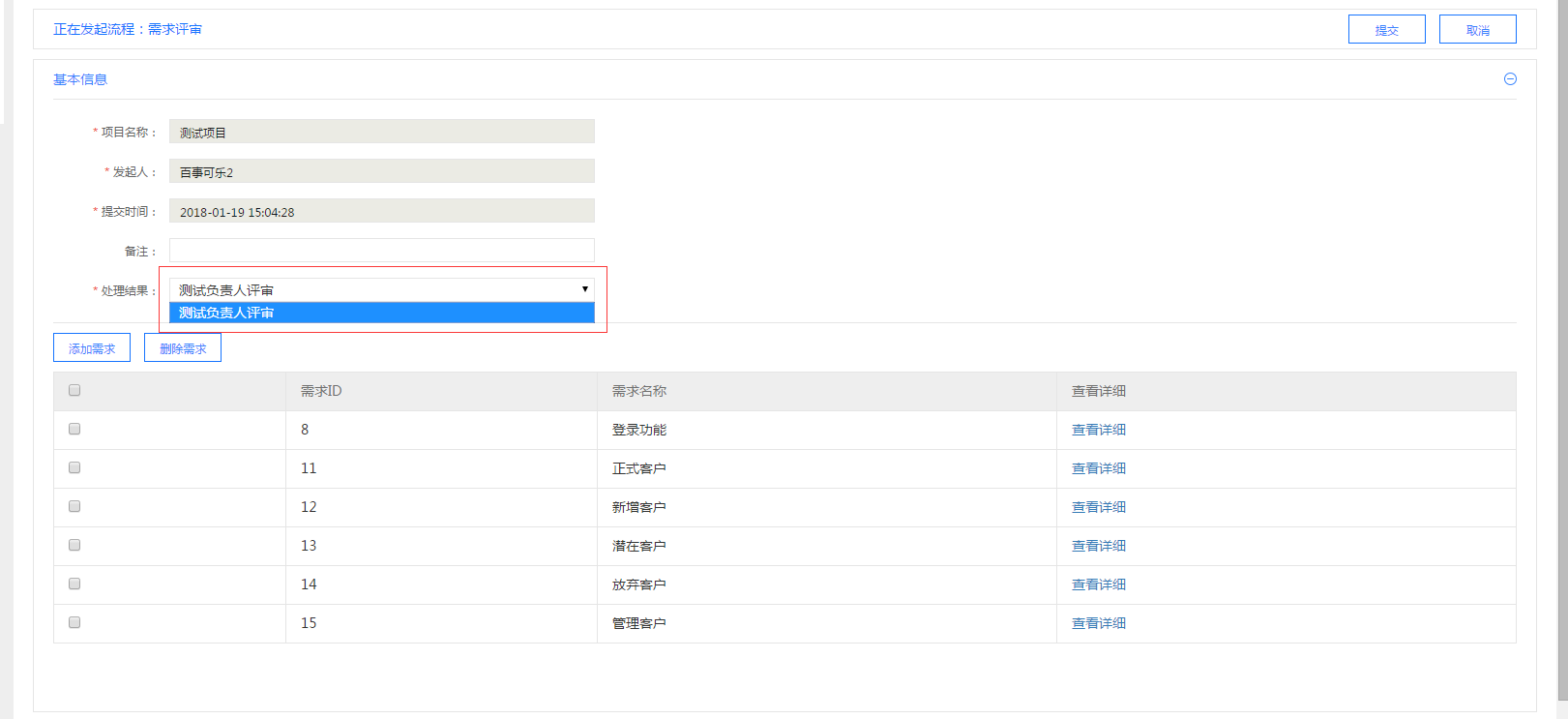The image size is (1568, 719).
Task: Click the 取消 button
Action: click(1477, 30)
